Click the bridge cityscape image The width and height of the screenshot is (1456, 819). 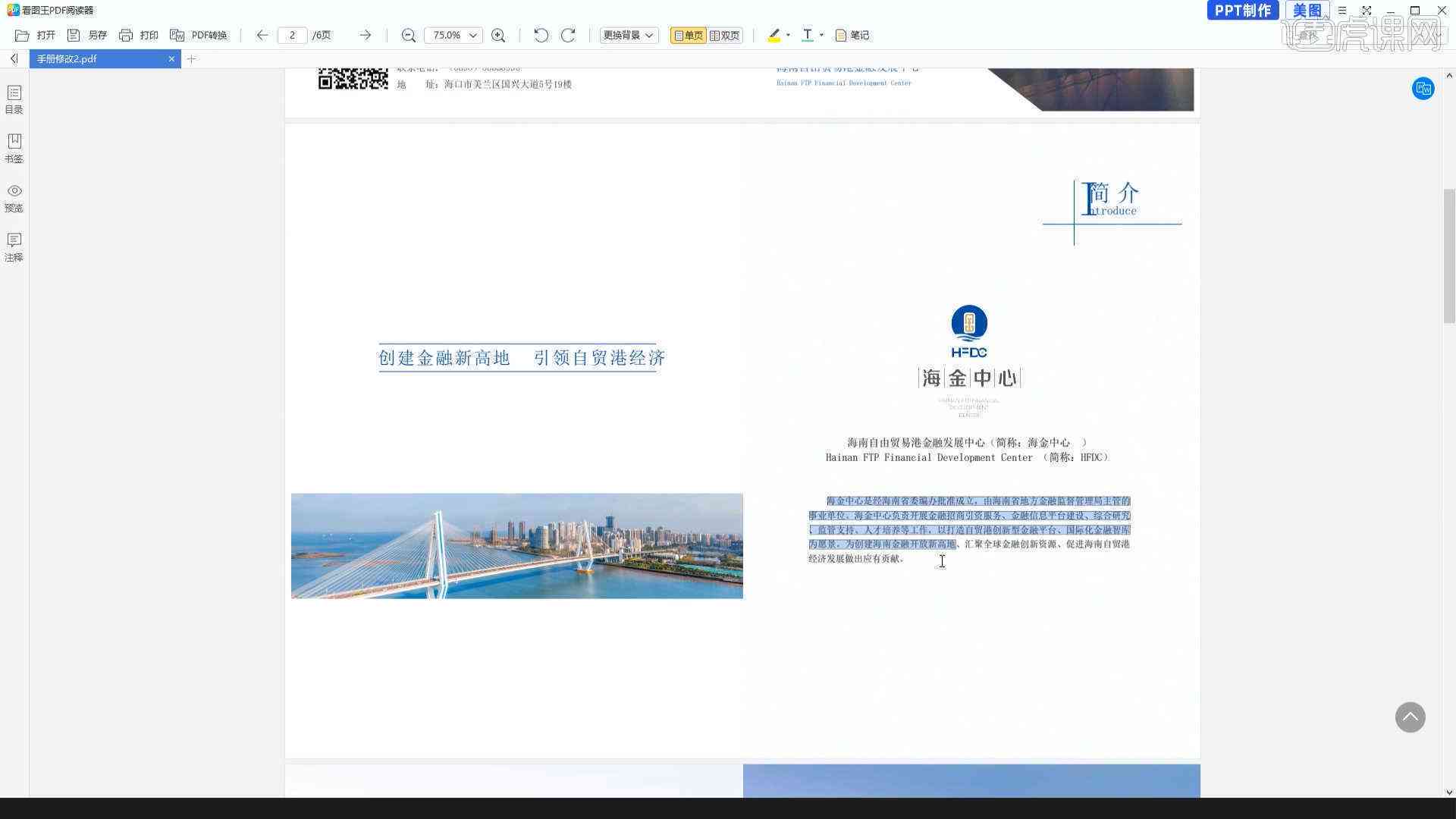[x=516, y=546]
